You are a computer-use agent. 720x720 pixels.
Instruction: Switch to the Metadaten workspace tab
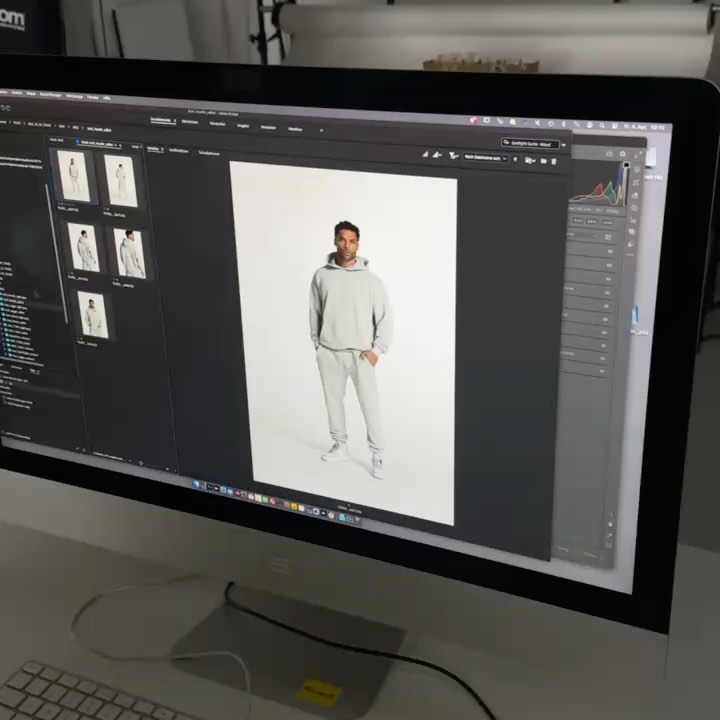click(268, 128)
